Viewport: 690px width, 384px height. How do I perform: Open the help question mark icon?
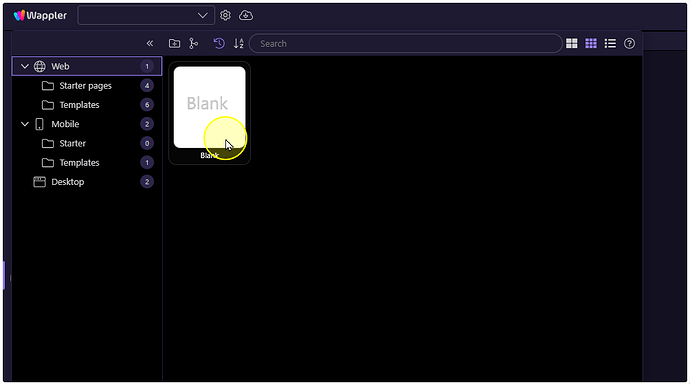630,44
